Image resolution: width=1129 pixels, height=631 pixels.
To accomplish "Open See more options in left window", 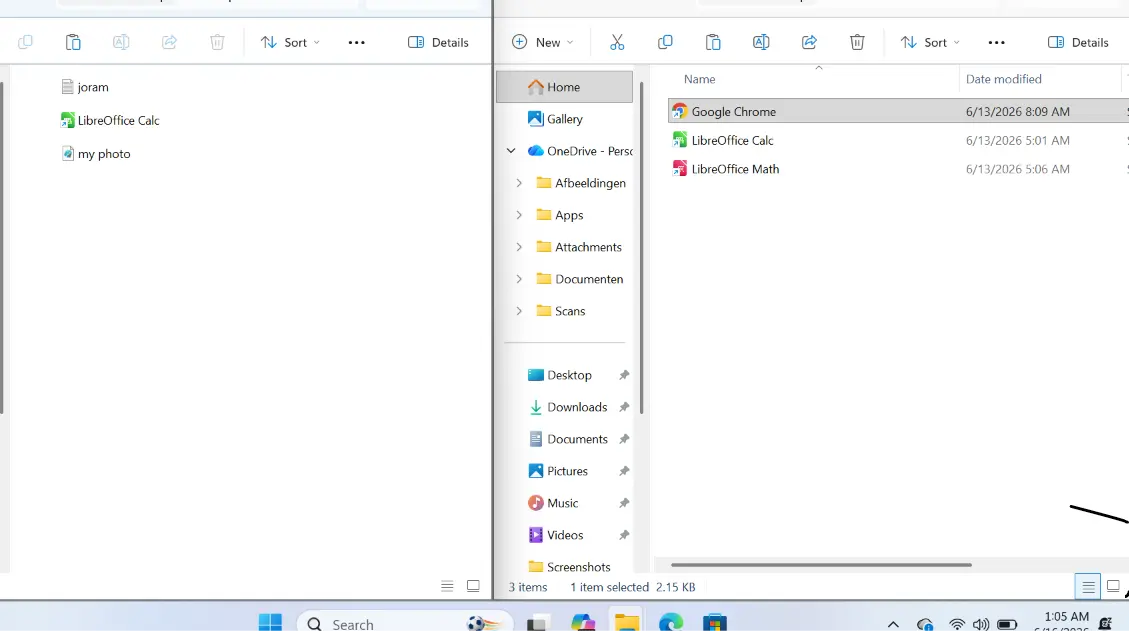I will click(356, 42).
